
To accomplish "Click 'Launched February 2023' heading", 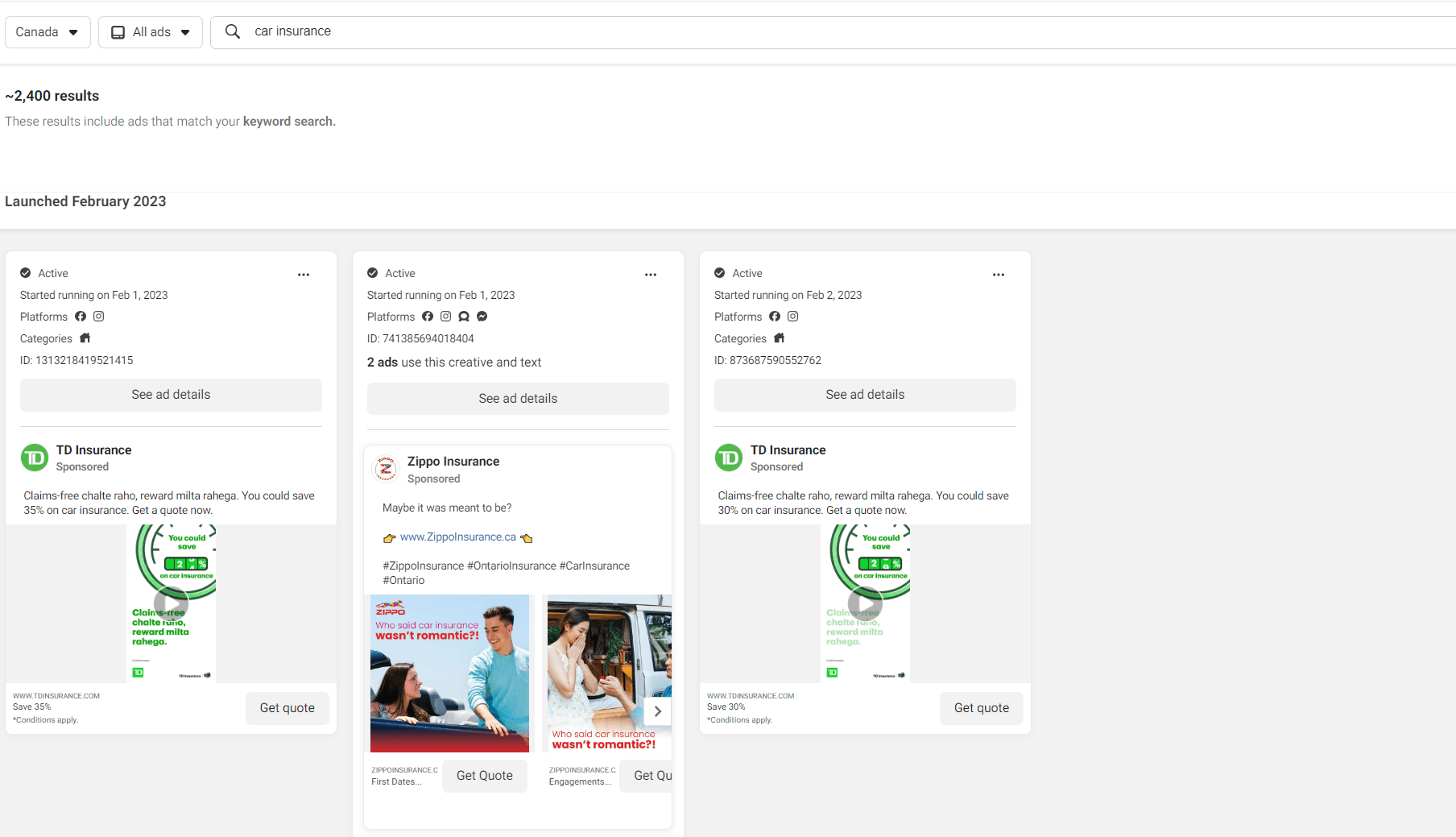I will 85,201.
